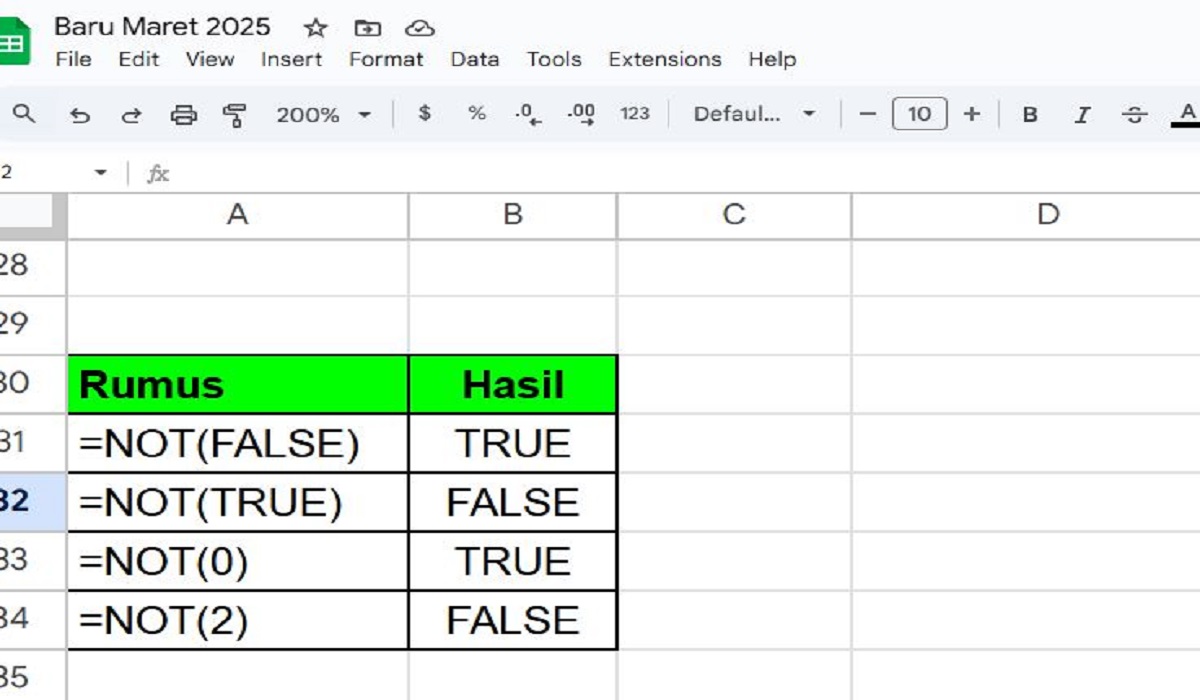Viewport: 1200px width, 700px height.
Task: Click the undo arrow icon
Action: click(x=80, y=115)
